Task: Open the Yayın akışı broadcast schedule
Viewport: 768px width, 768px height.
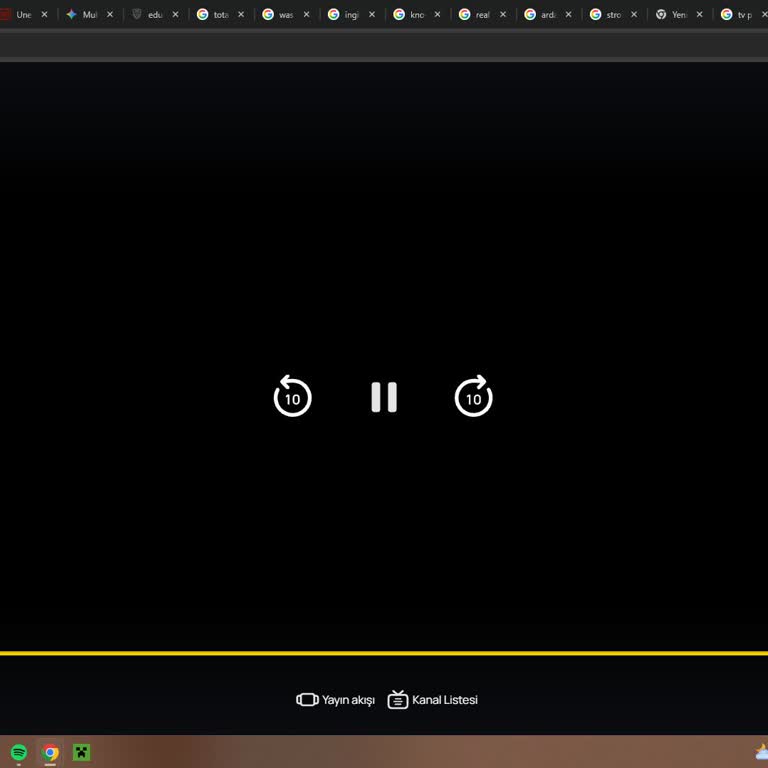Action: pos(336,700)
